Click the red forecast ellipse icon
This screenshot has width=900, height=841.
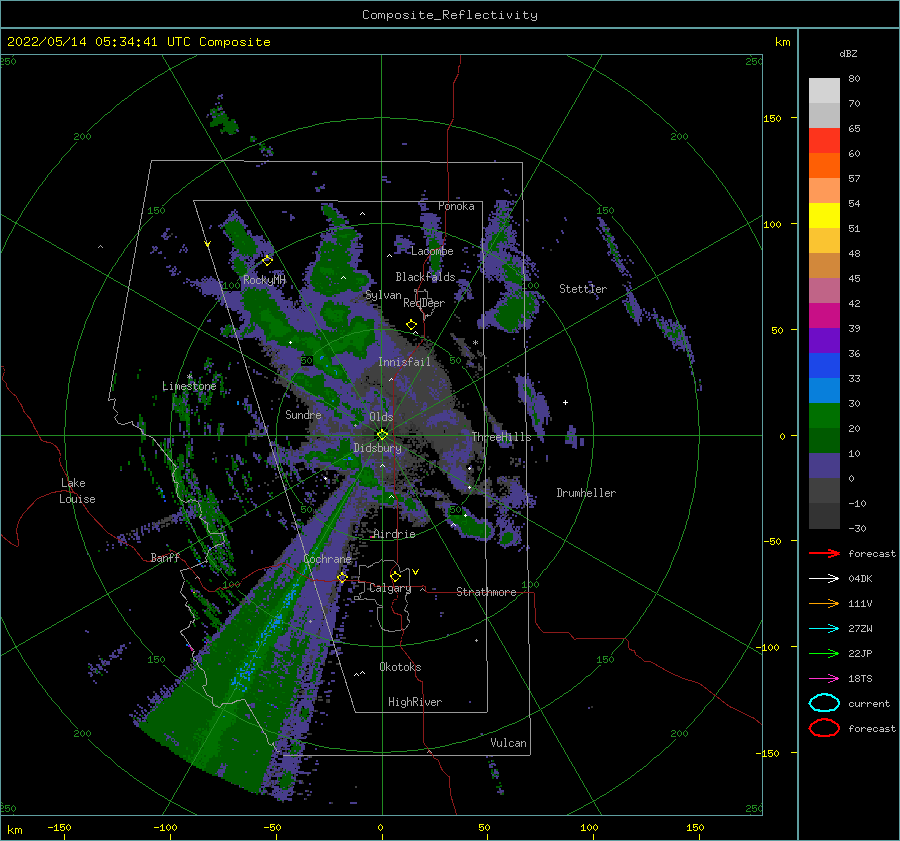coord(824,728)
